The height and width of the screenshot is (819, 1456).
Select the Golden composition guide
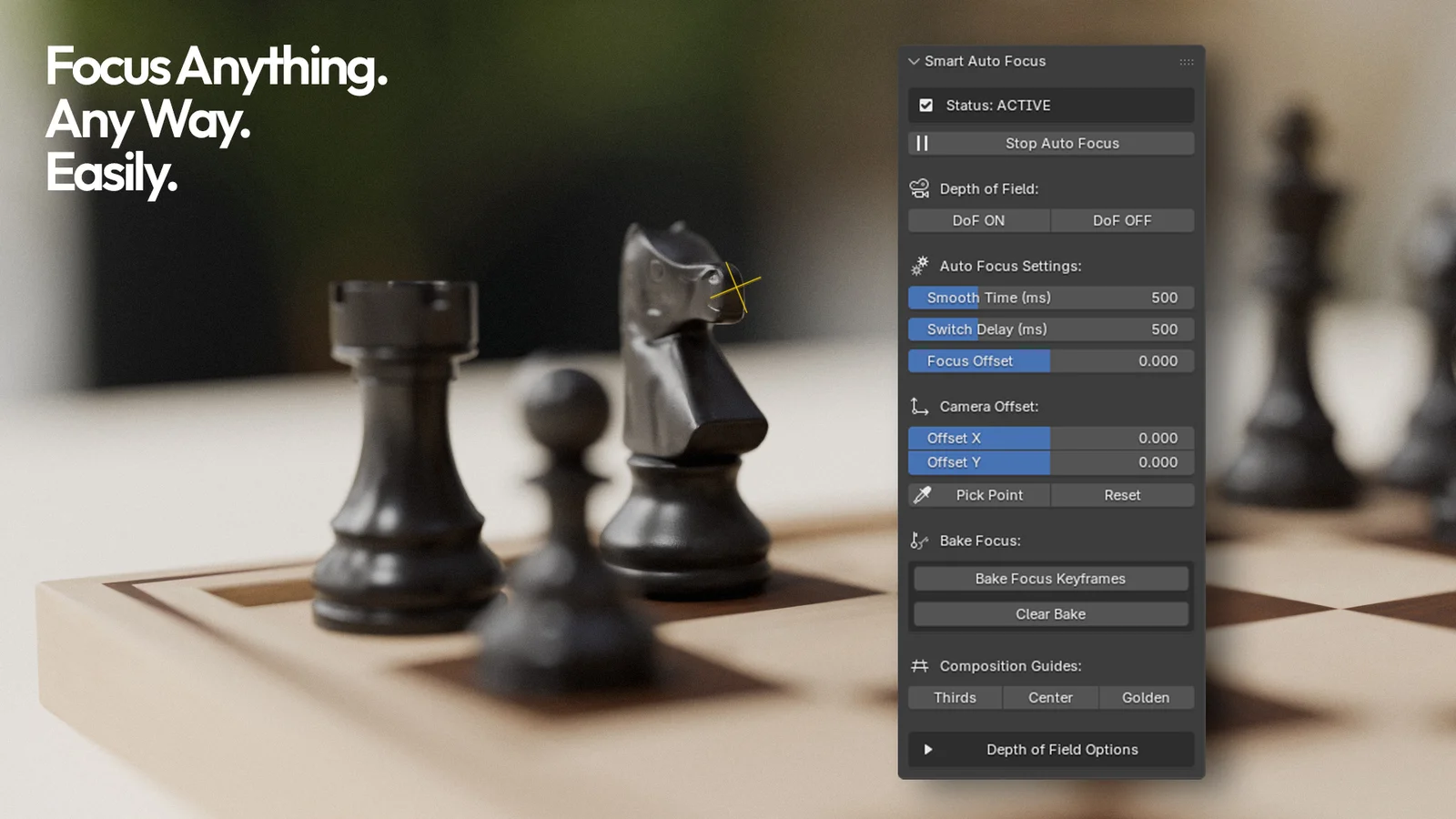(1147, 697)
